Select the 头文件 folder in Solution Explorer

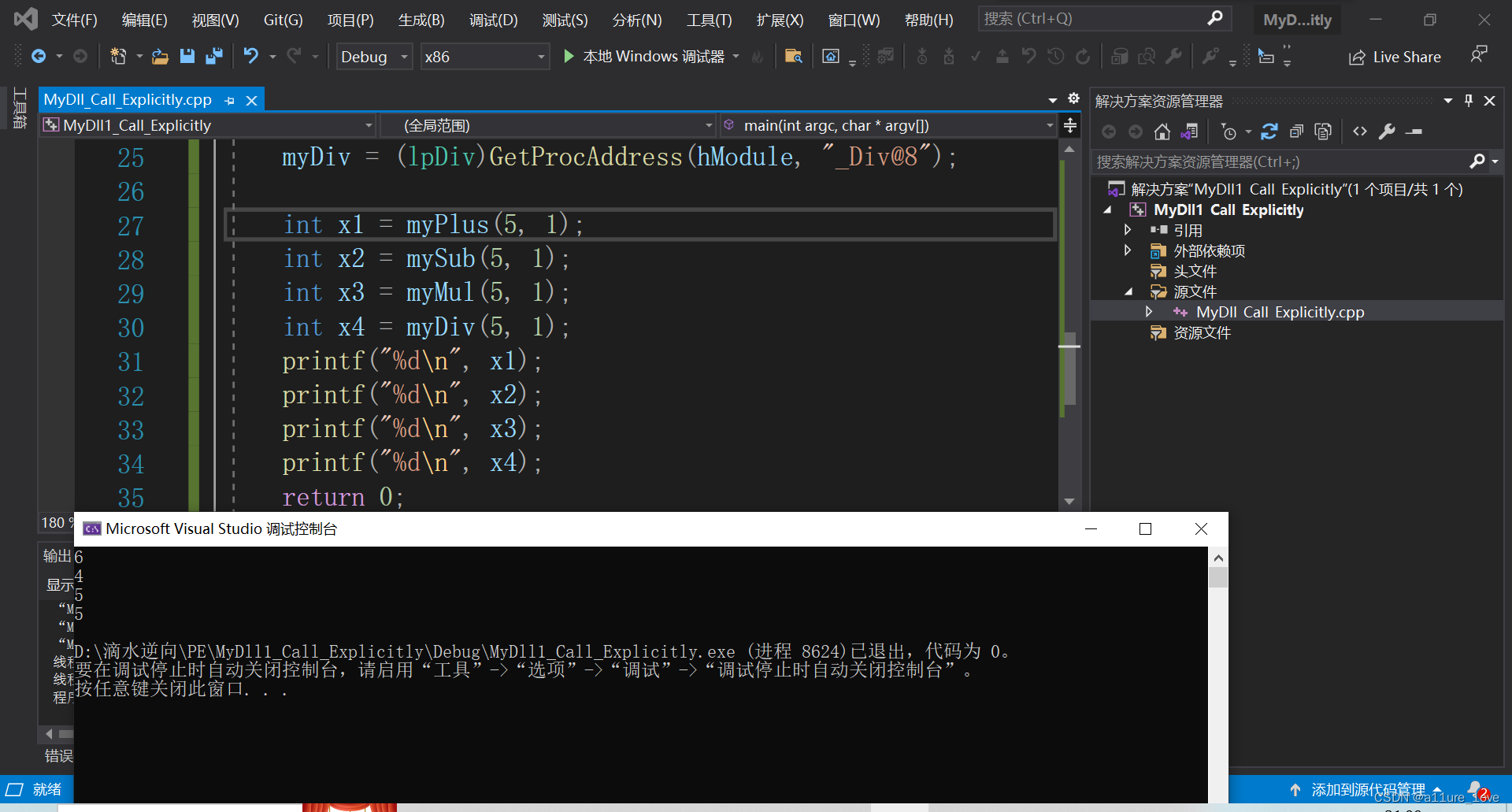point(1195,271)
